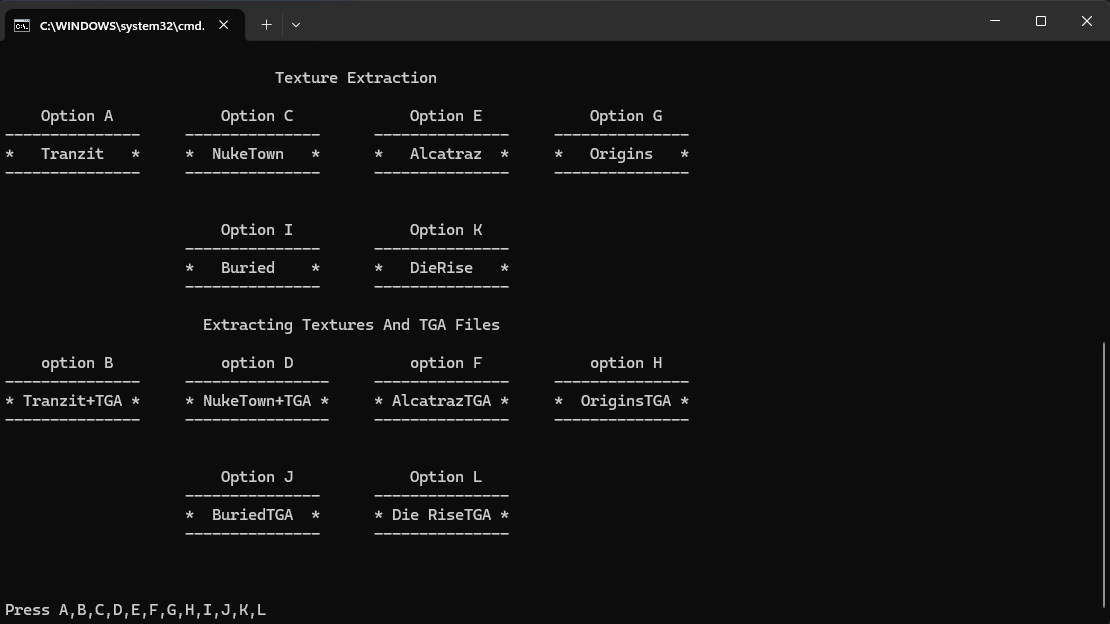Click the 'option B' label

[x=76, y=363]
